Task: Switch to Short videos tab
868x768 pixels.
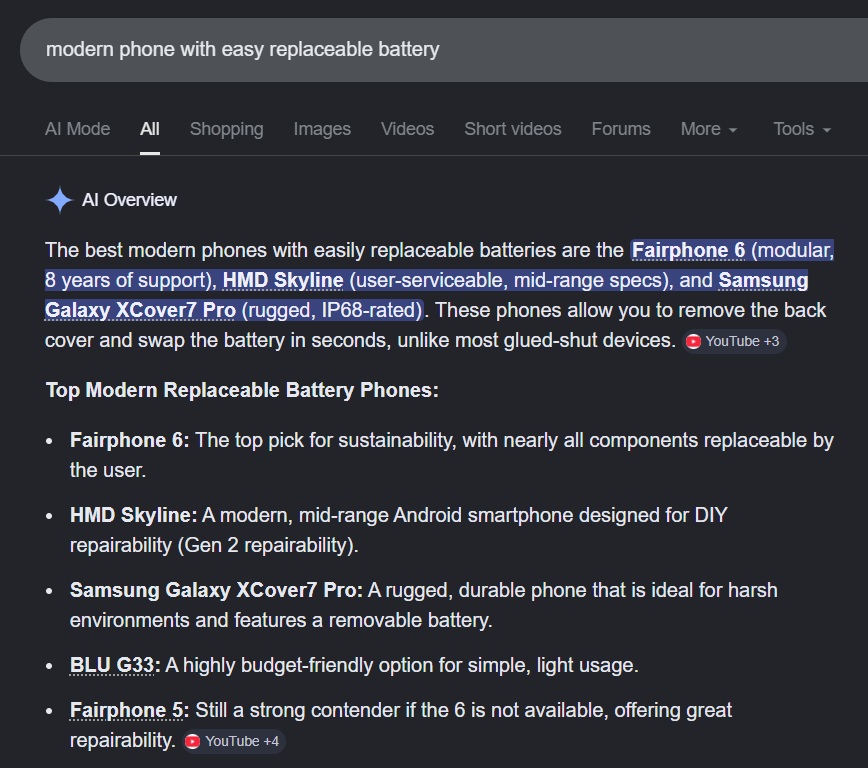Action: coord(512,129)
